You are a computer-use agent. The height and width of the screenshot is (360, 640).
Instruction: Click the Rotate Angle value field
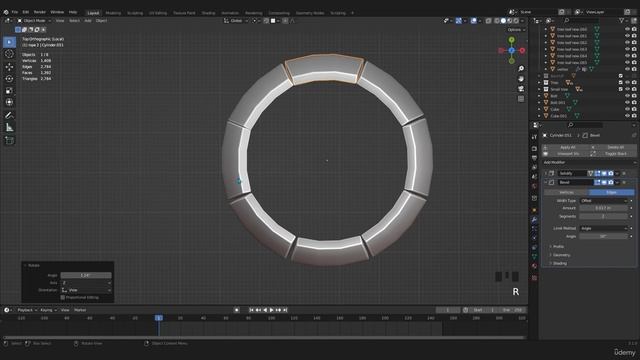coord(86,276)
